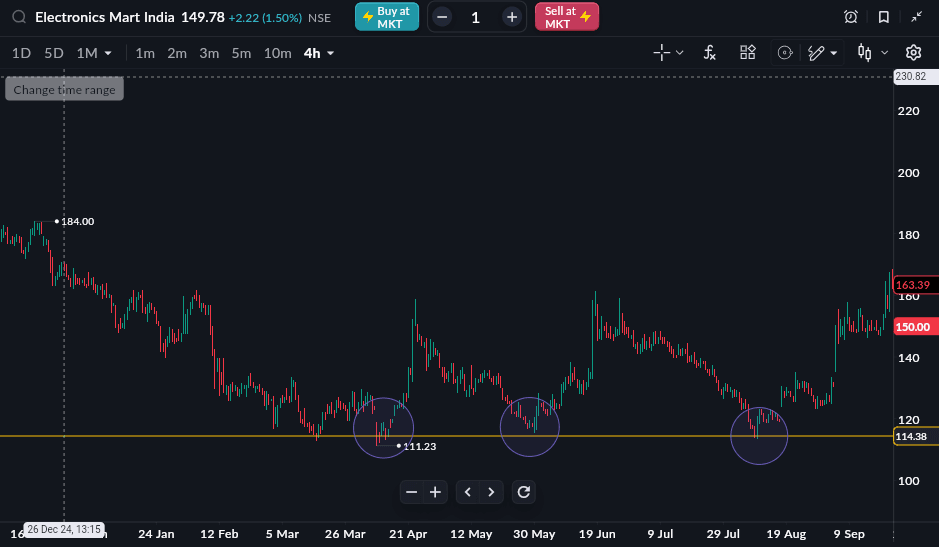
Task: Select the crosshair cursor tool
Action: (662, 53)
